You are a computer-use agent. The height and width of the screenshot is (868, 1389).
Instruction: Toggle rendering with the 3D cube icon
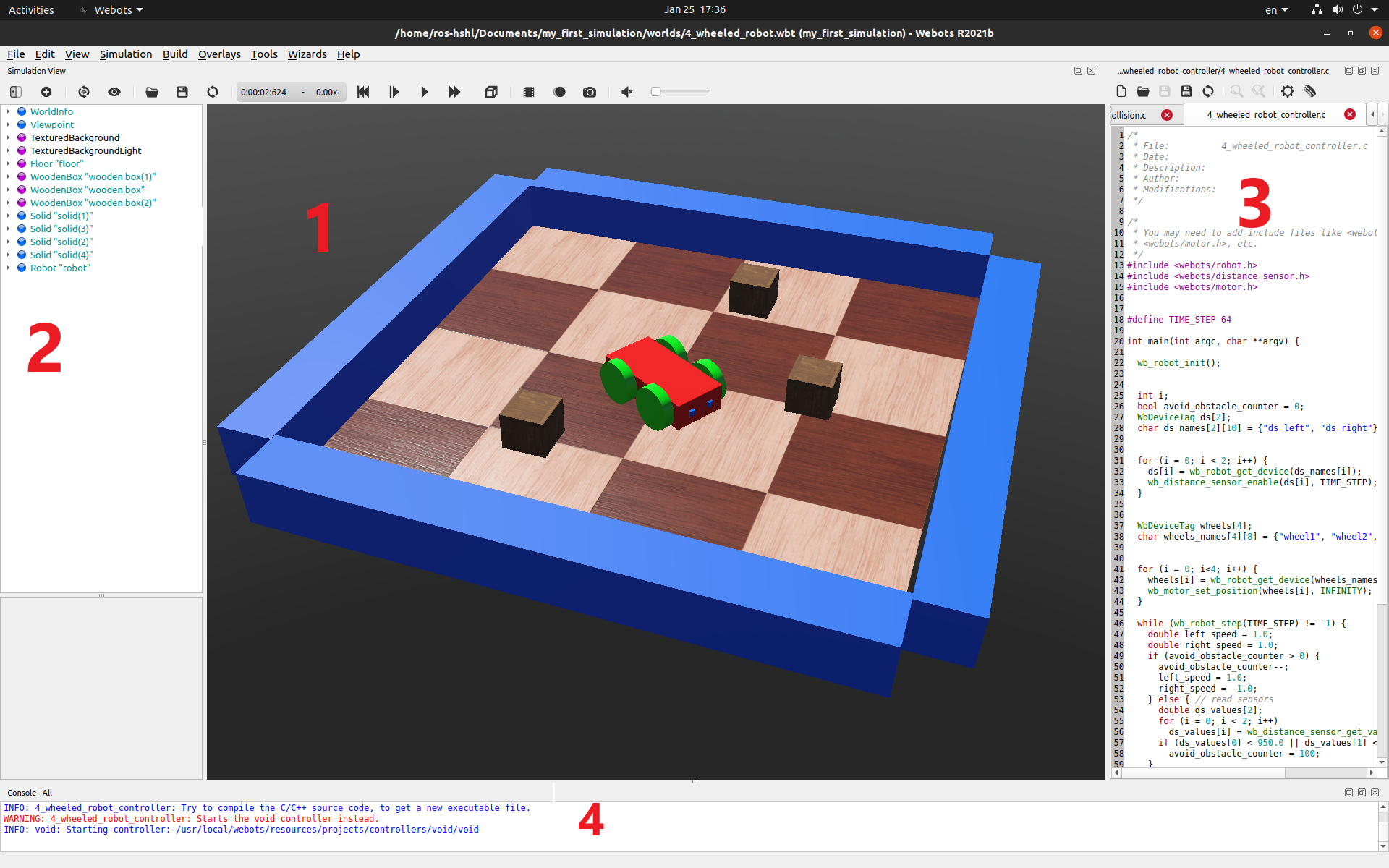tap(491, 92)
